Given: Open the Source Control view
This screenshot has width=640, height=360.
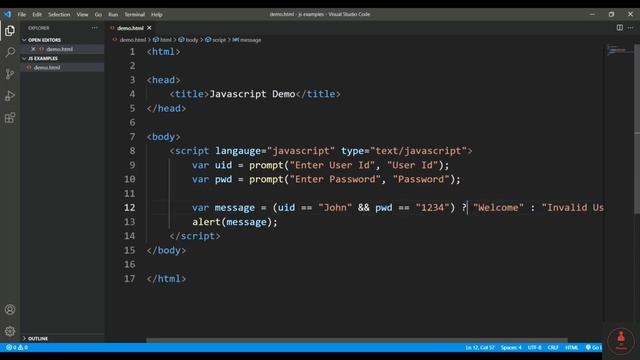Looking at the screenshot, I should pos(10,74).
